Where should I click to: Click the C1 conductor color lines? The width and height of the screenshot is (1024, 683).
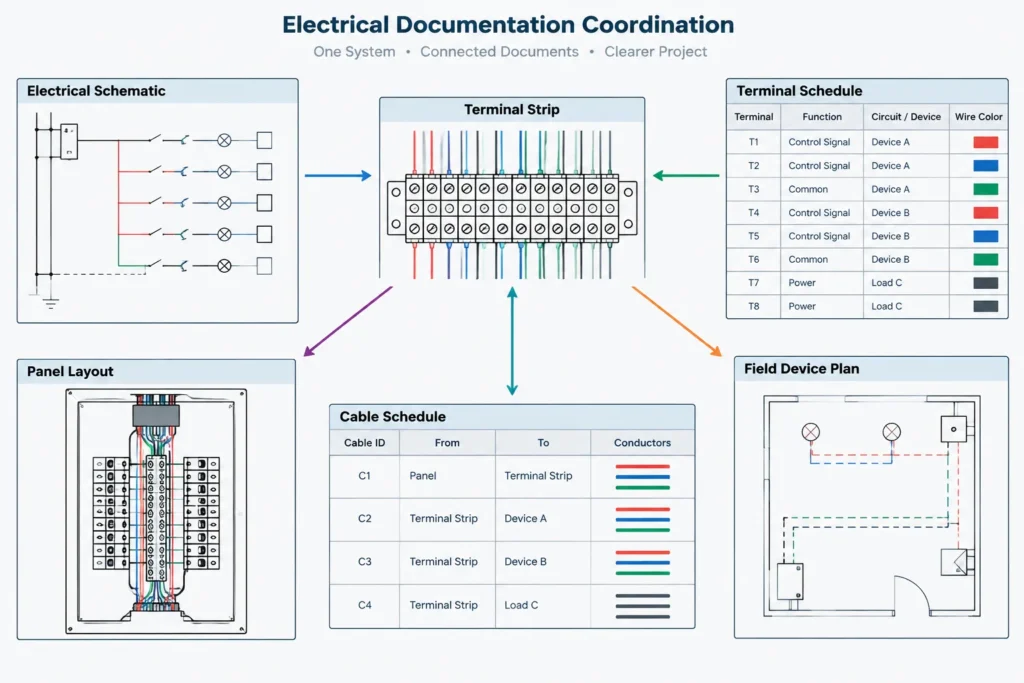click(643, 477)
